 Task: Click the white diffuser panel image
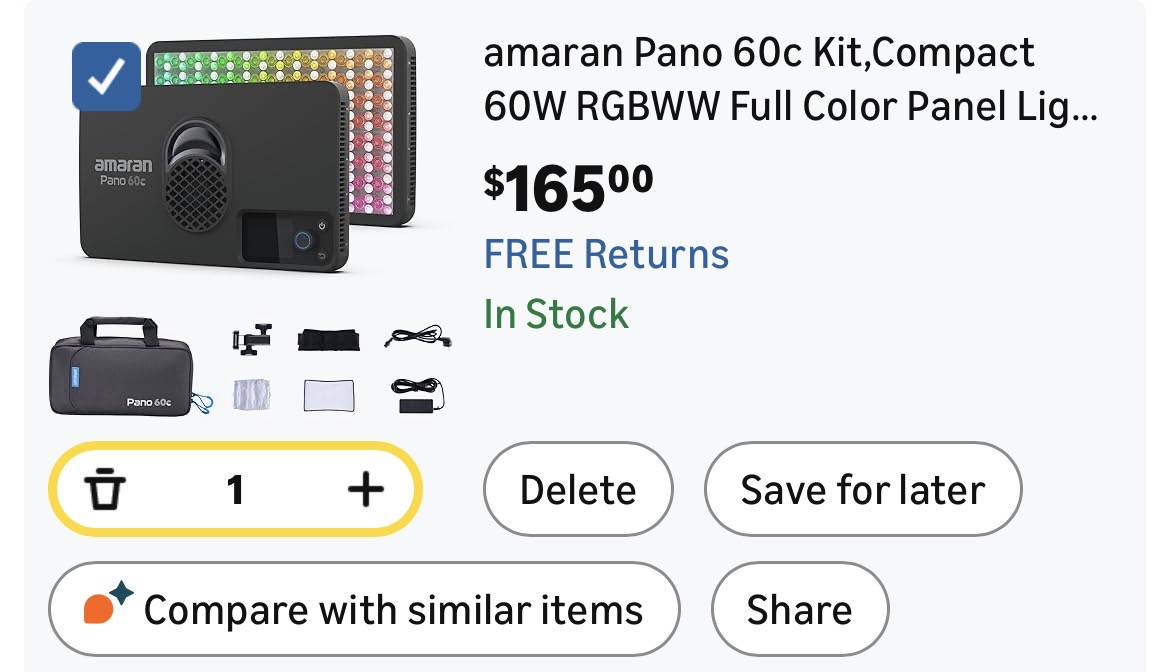pos(330,395)
